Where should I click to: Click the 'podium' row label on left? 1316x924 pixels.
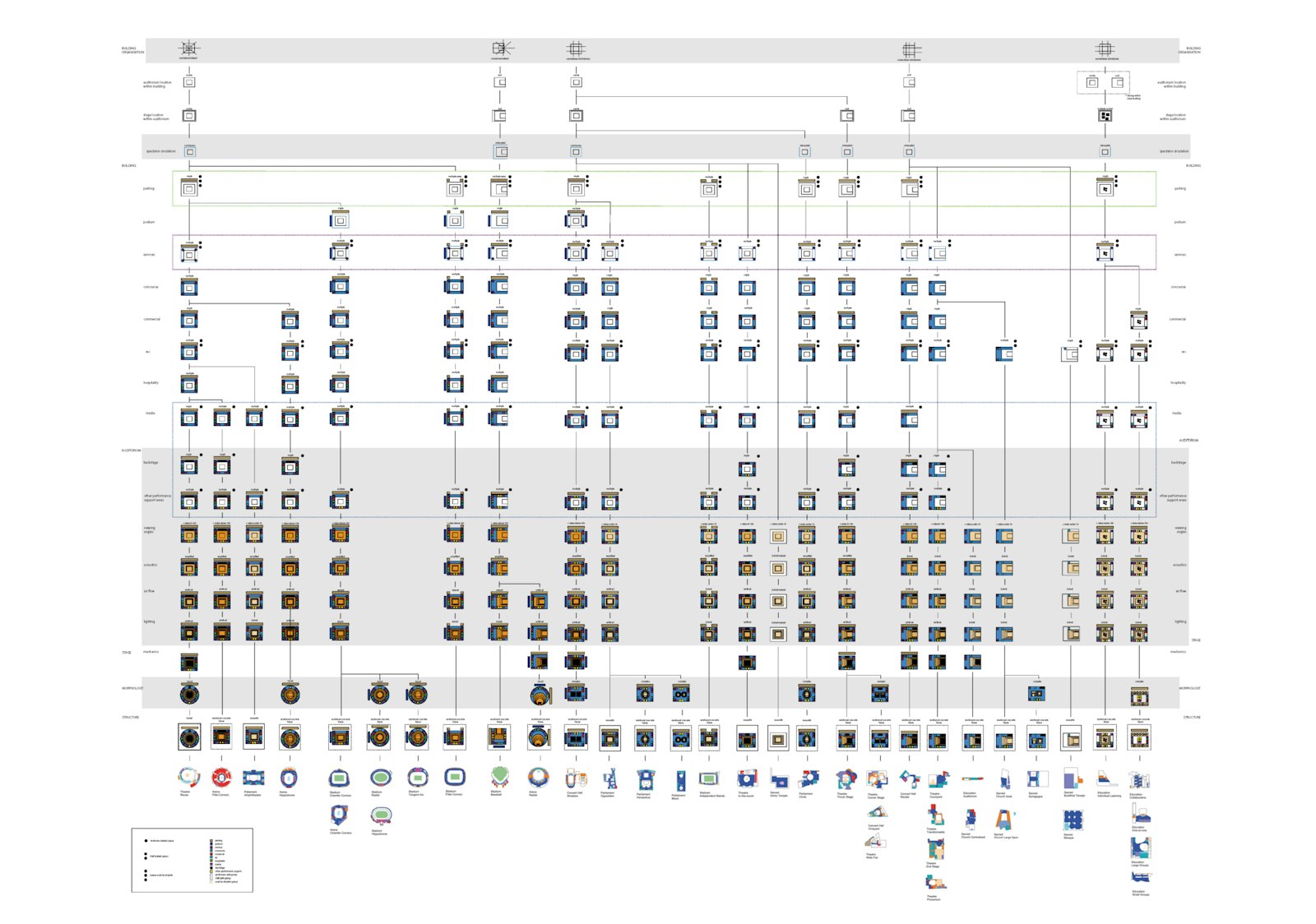pyautogui.click(x=149, y=222)
